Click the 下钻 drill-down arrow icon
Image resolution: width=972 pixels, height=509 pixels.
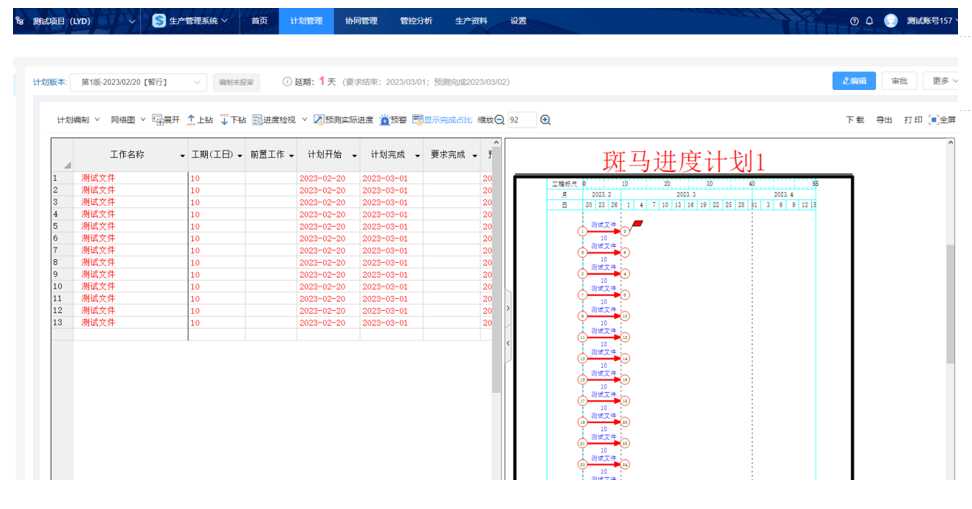225,120
